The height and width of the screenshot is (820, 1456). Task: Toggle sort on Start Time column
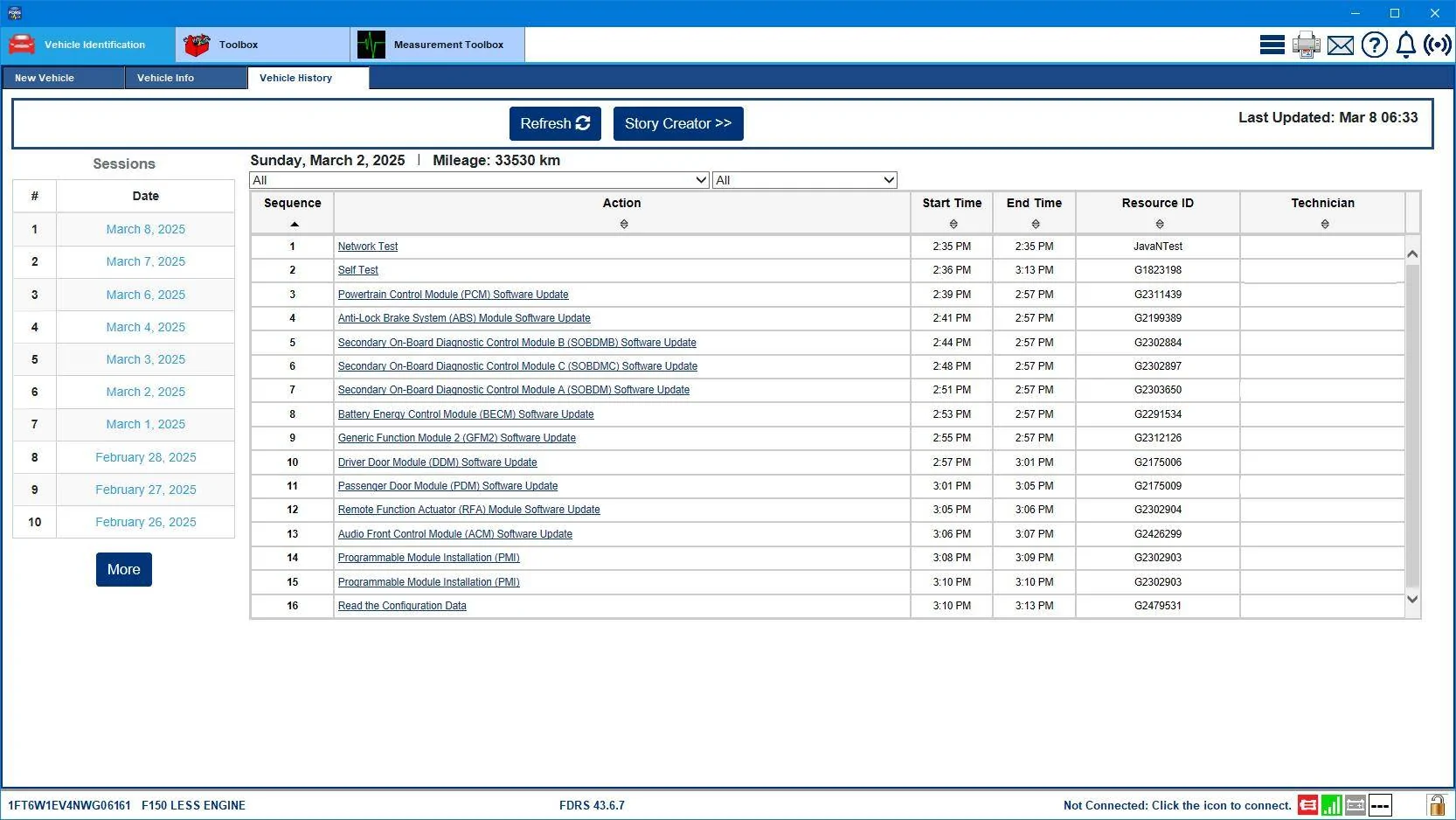[x=953, y=225]
